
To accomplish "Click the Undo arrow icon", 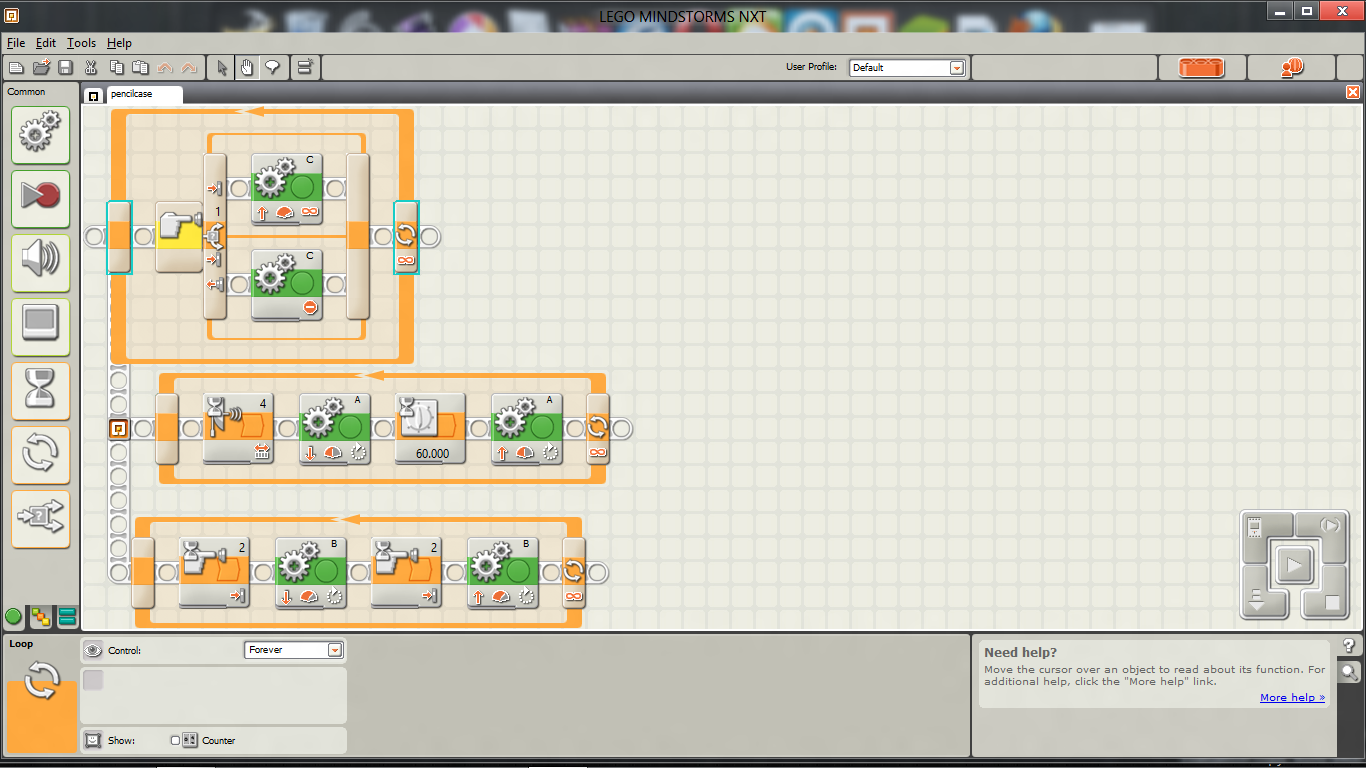I will (165, 68).
